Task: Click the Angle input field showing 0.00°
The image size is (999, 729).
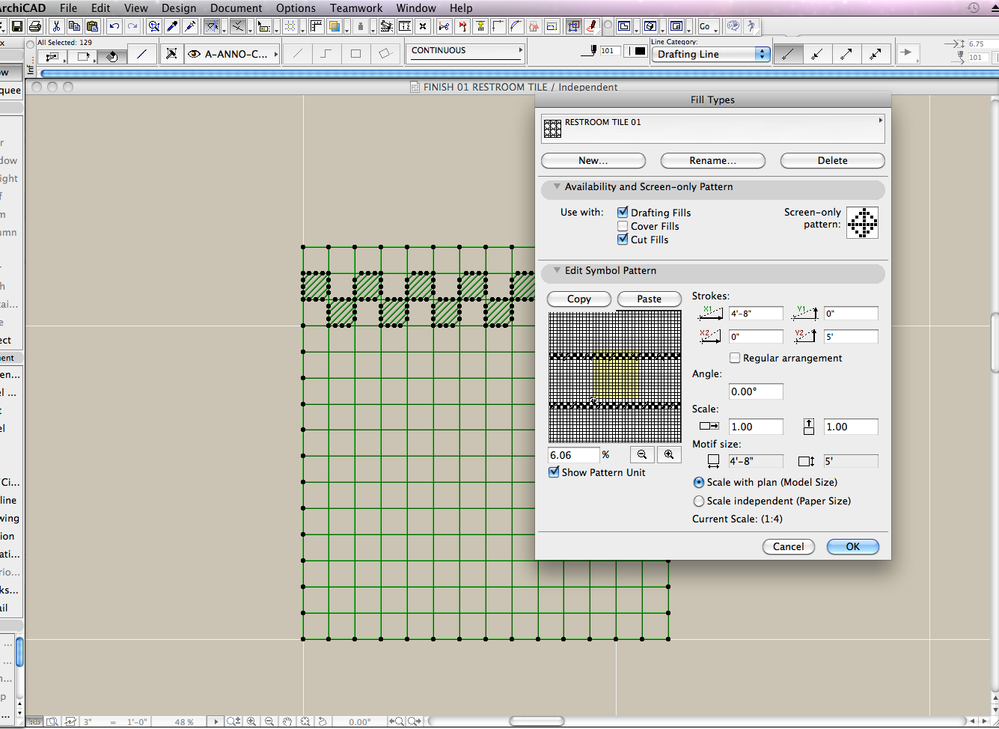Action: click(755, 391)
